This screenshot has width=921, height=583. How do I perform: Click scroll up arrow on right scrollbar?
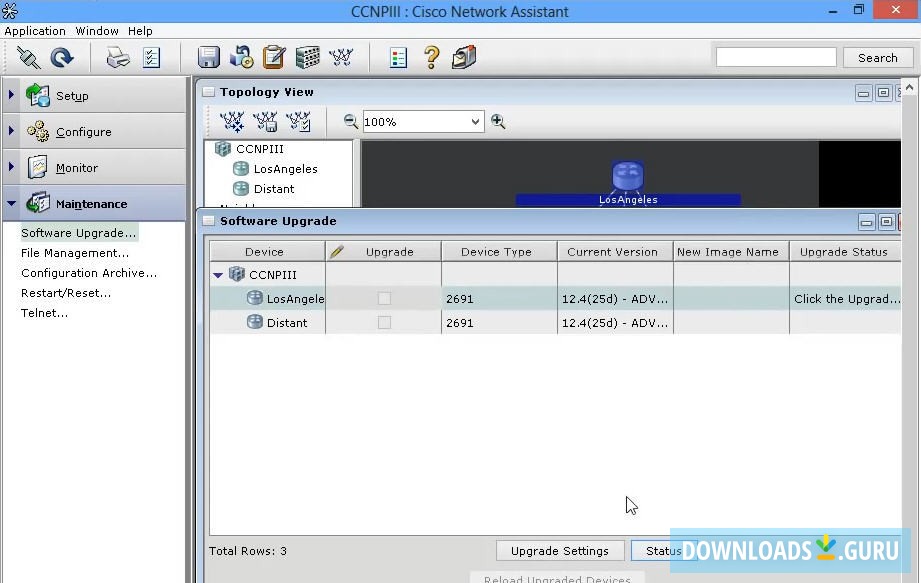point(910,87)
